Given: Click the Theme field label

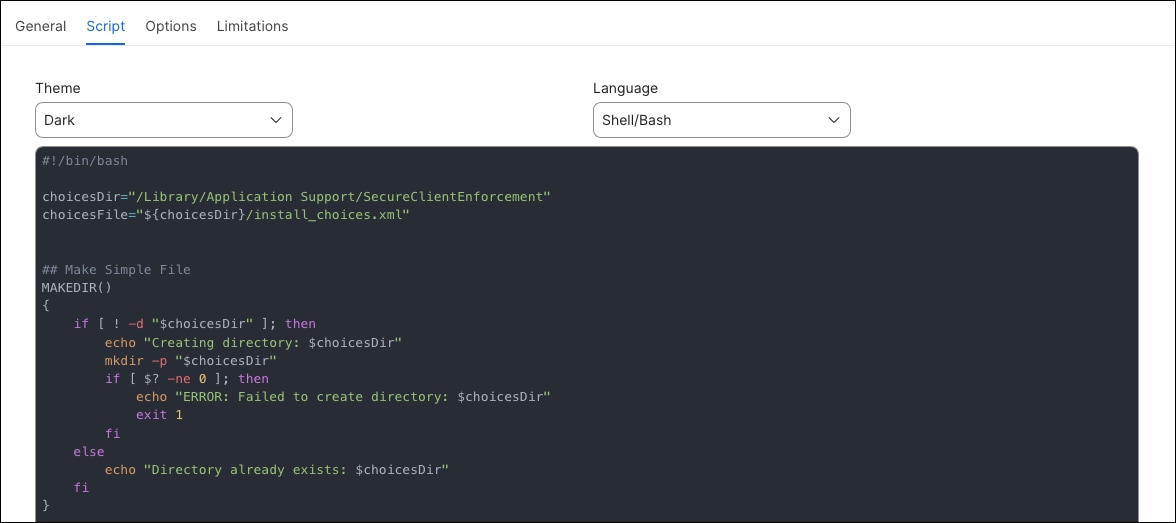Looking at the screenshot, I should coord(58,88).
